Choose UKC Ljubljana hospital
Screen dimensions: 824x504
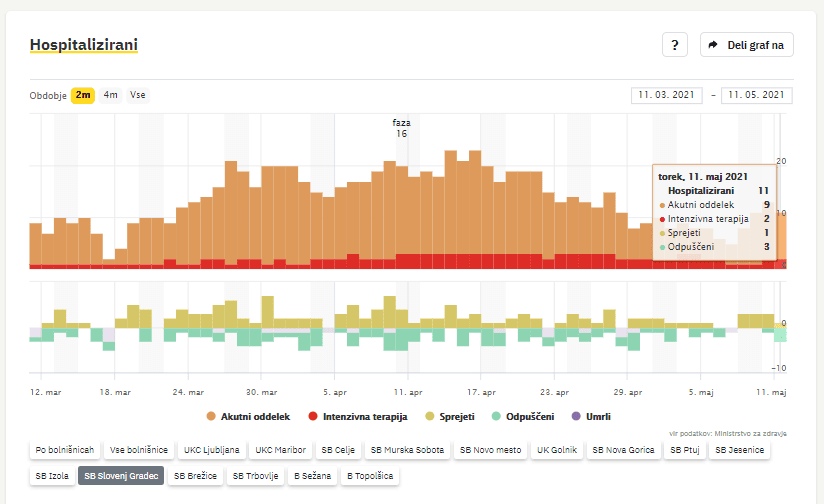click(x=211, y=450)
